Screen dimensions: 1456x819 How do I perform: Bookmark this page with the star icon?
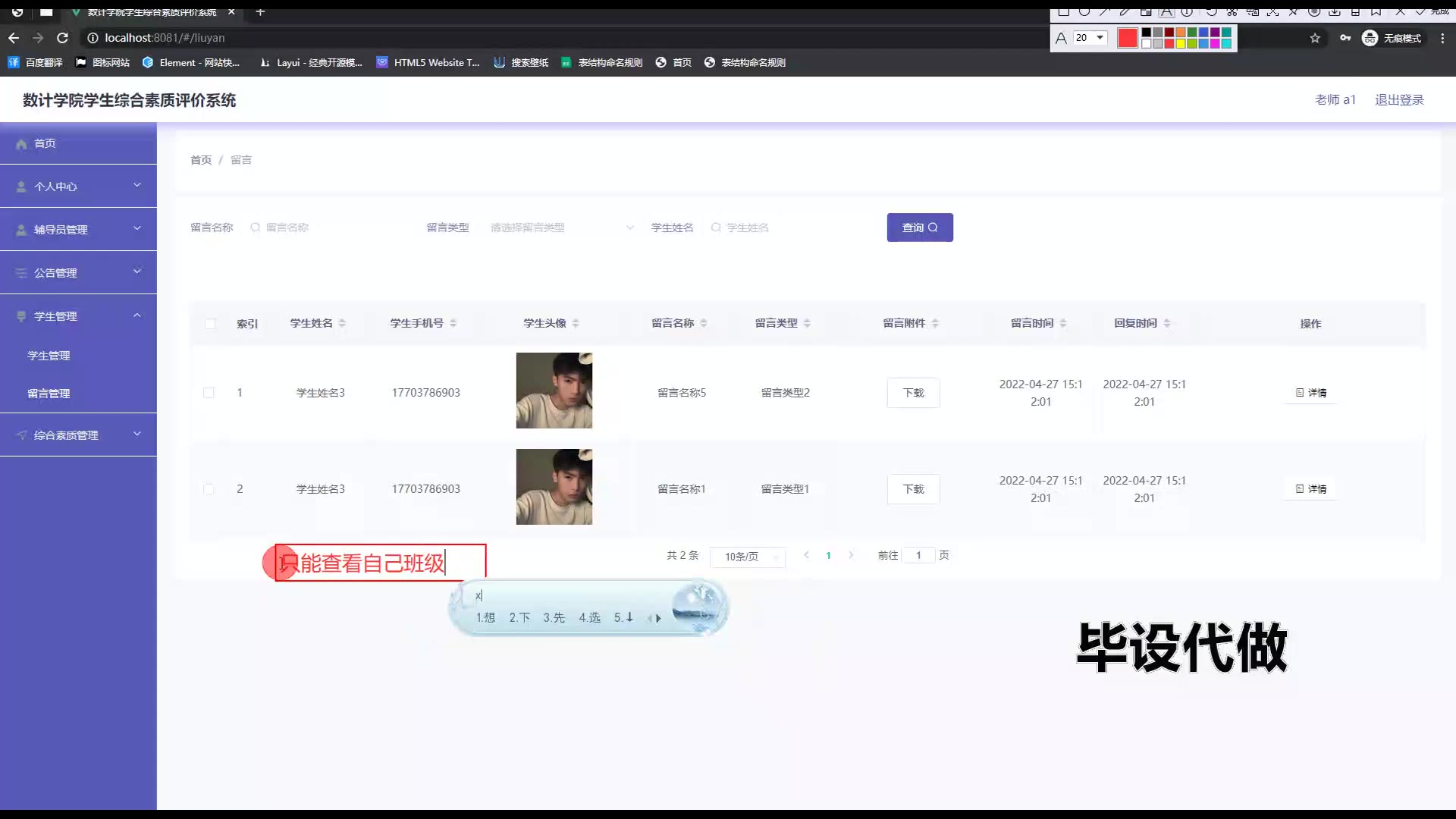1315,38
